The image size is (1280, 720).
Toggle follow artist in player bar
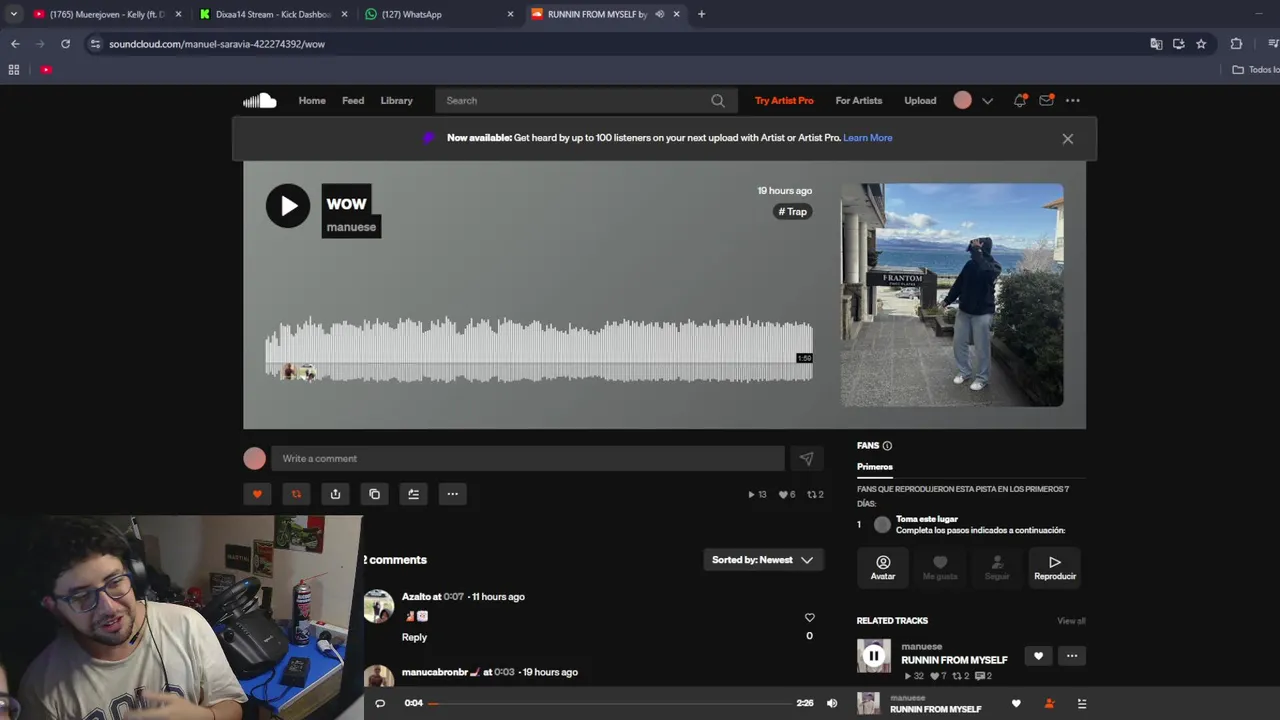[x=1049, y=704]
